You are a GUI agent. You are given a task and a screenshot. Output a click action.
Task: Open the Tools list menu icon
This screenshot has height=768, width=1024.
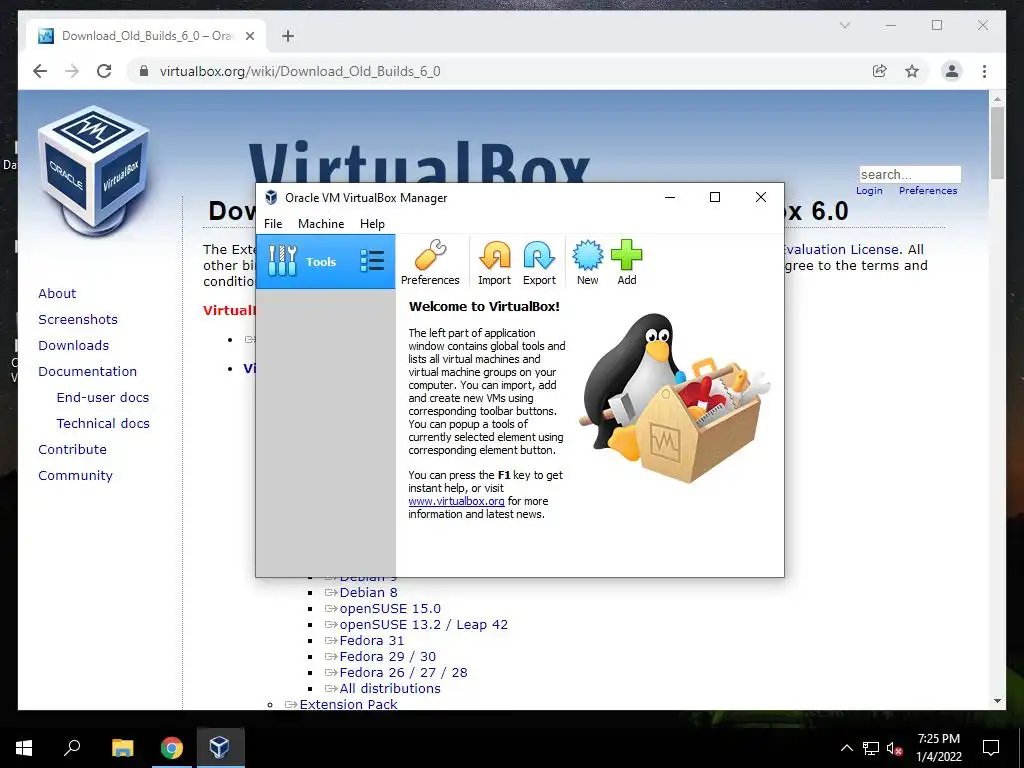point(372,261)
